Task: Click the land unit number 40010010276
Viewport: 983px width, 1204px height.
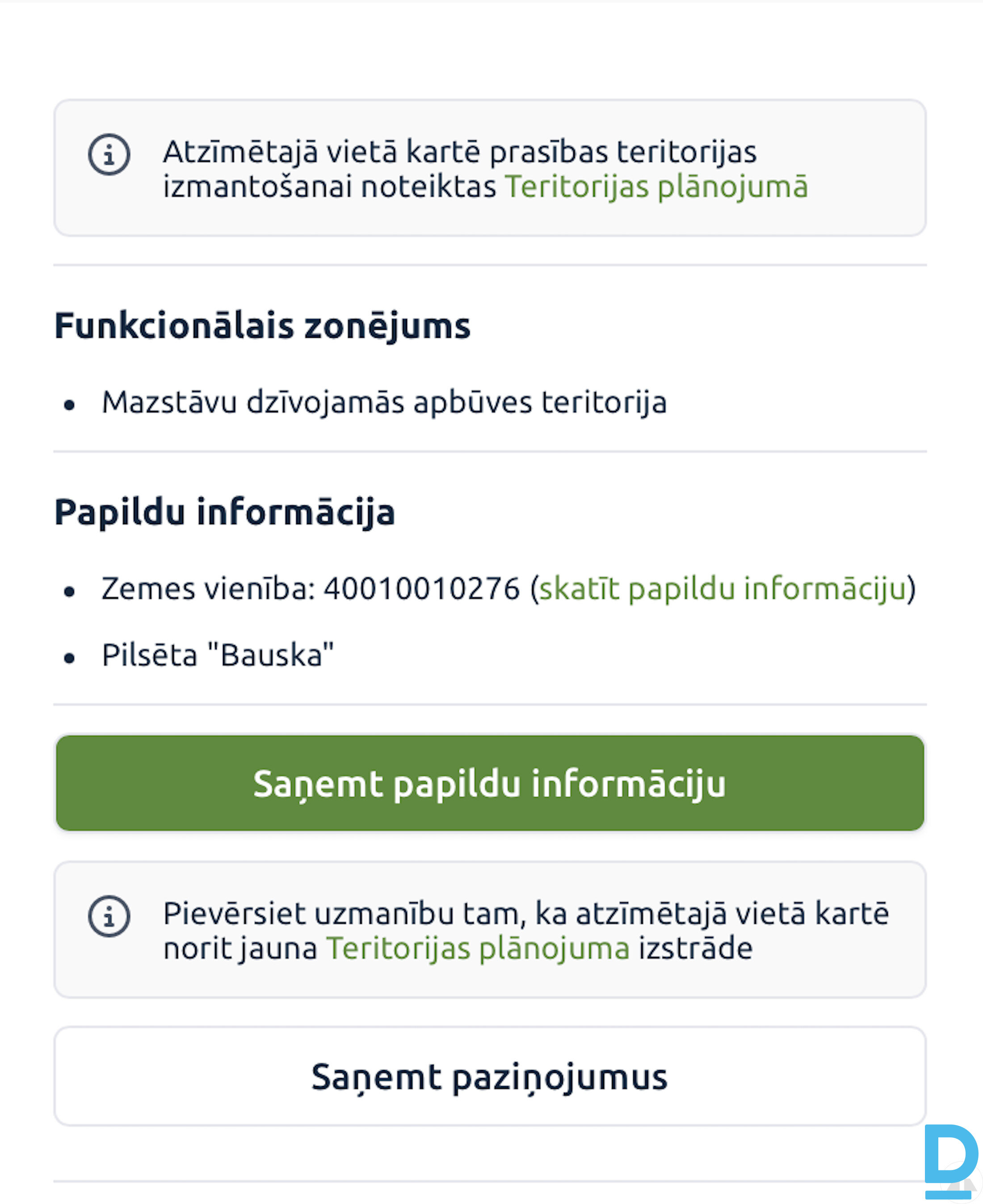Action: [422, 588]
